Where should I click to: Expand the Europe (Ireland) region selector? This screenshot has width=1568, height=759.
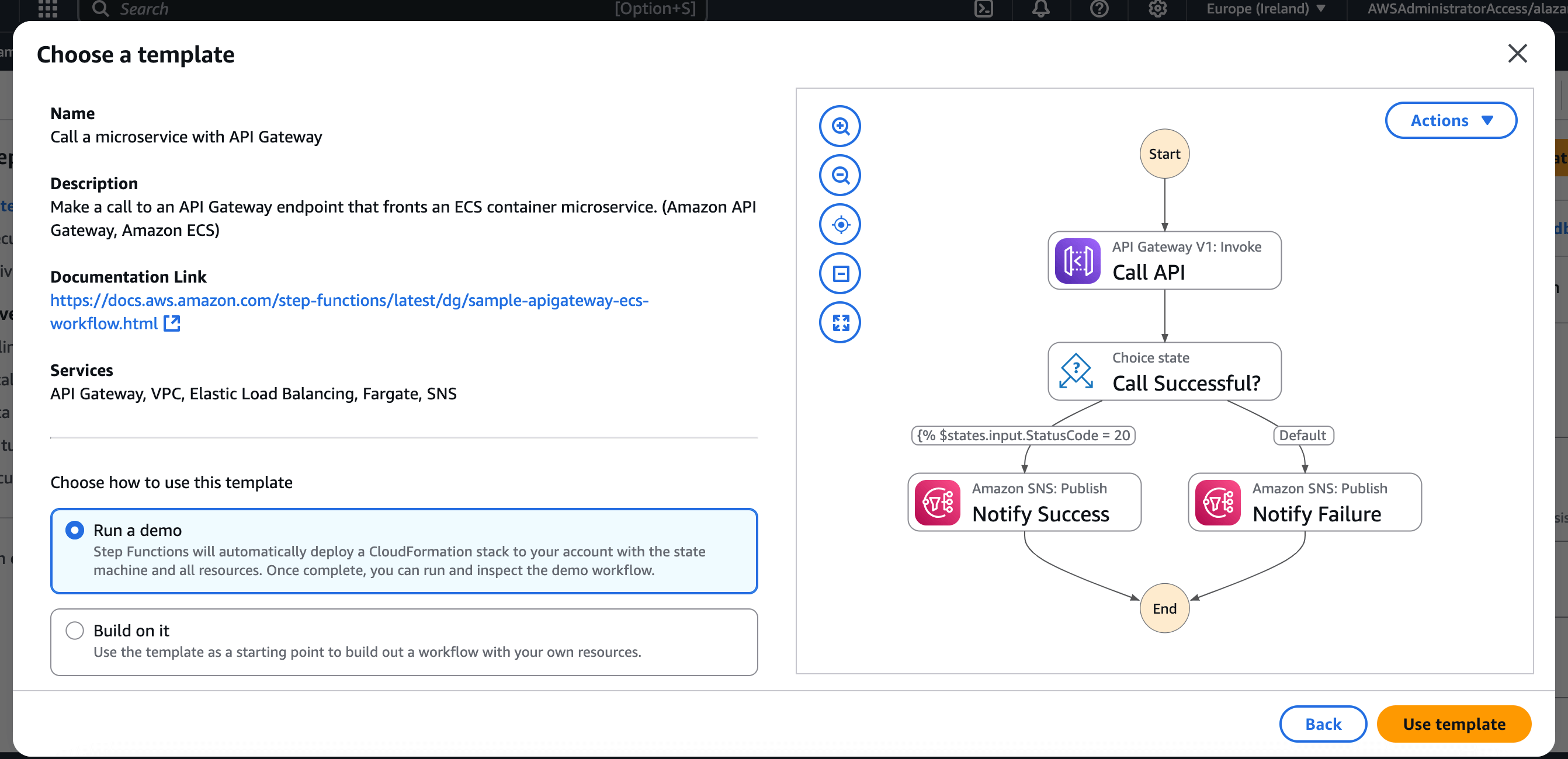(1265, 9)
